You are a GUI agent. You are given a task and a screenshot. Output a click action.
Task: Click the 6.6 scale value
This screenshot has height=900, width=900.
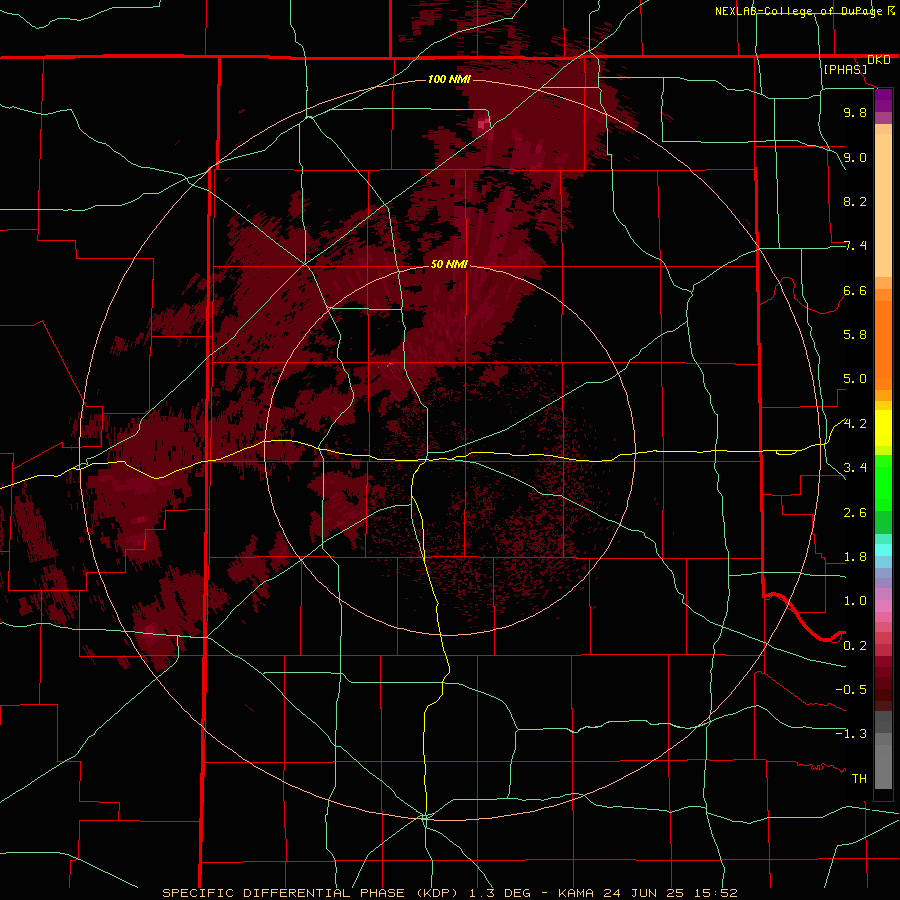[855, 290]
